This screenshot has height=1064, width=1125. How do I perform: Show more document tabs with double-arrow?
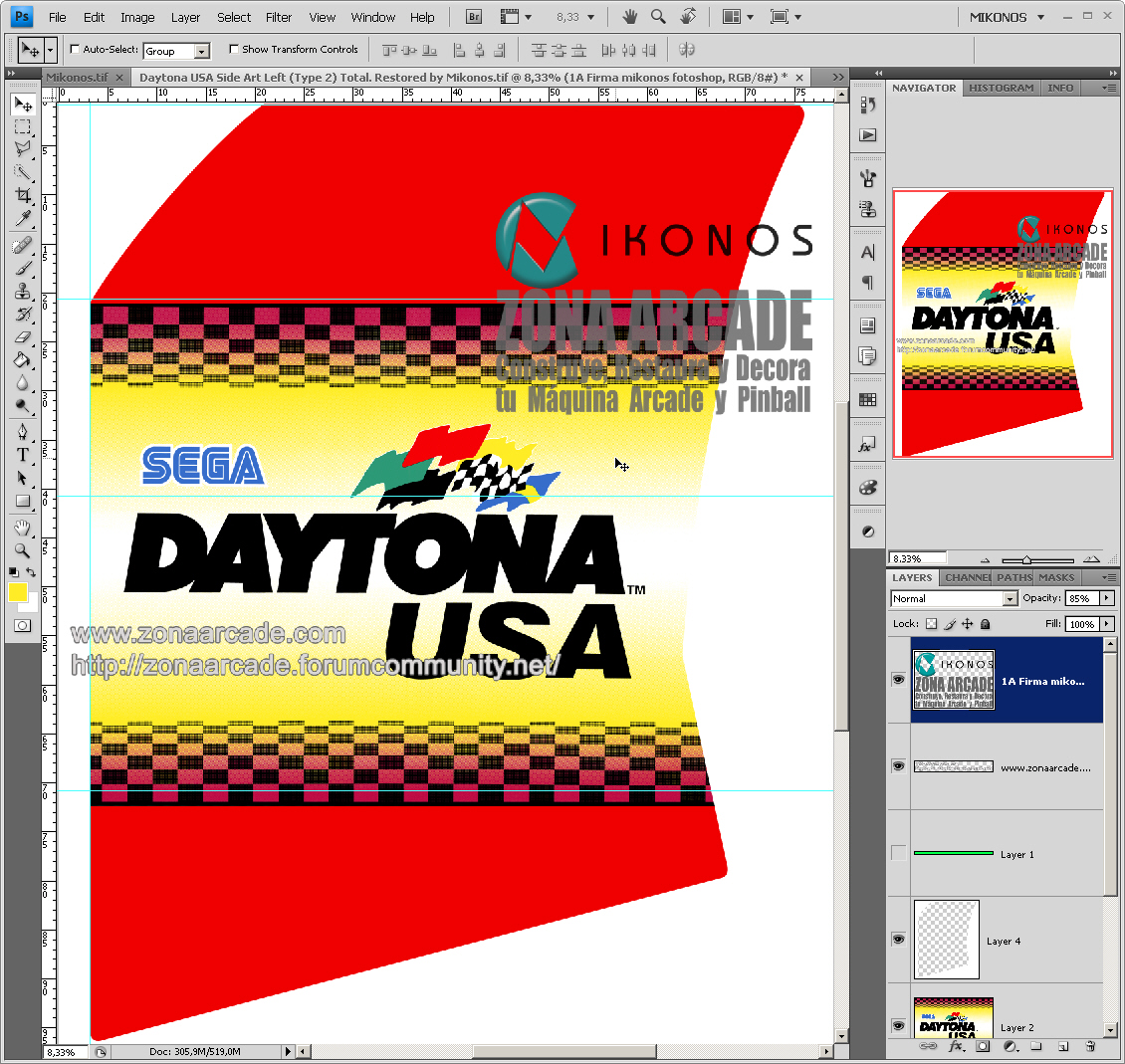(838, 77)
